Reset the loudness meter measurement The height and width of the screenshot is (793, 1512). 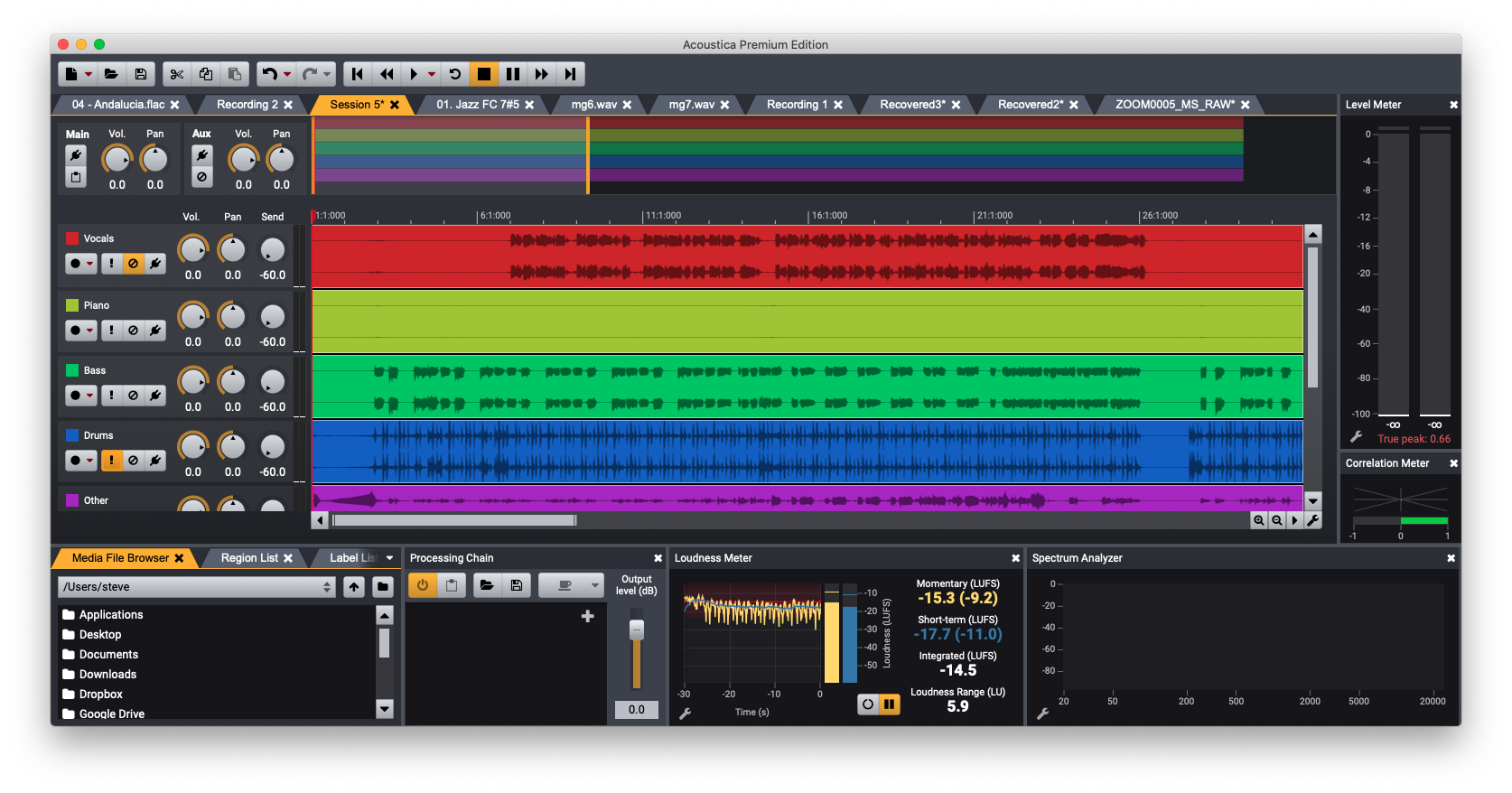(x=868, y=704)
